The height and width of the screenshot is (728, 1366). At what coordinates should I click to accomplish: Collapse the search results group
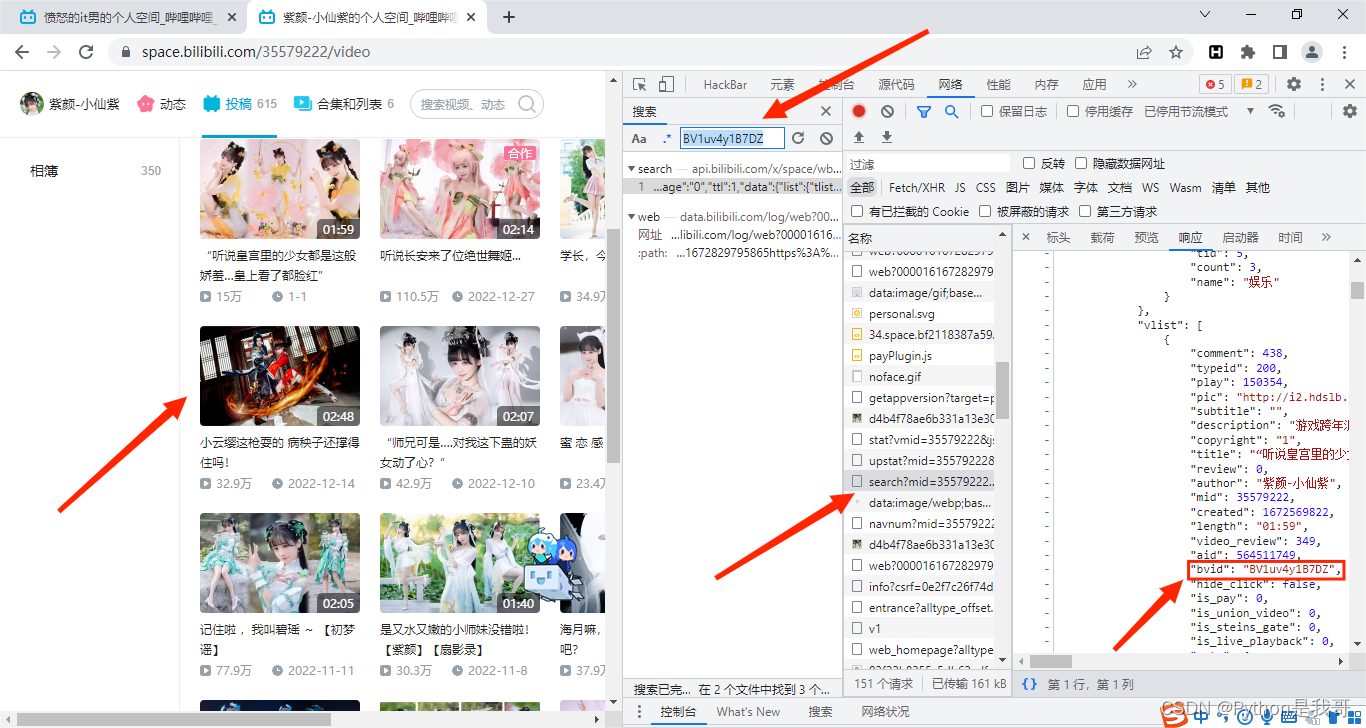pyautogui.click(x=632, y=167)
